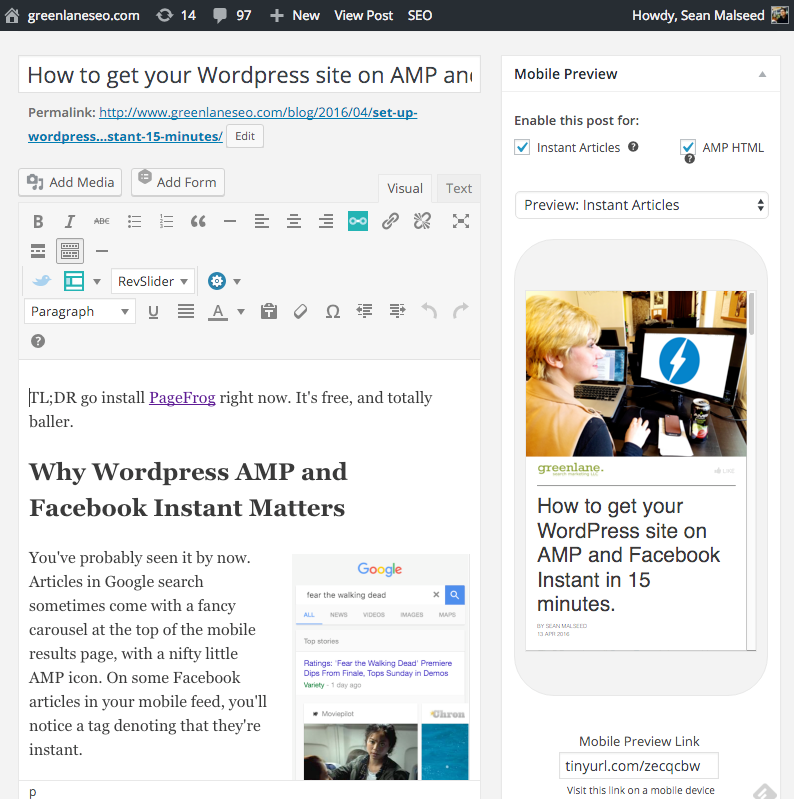Insert special character omega

pyautogui.click(x=333, y=311)
